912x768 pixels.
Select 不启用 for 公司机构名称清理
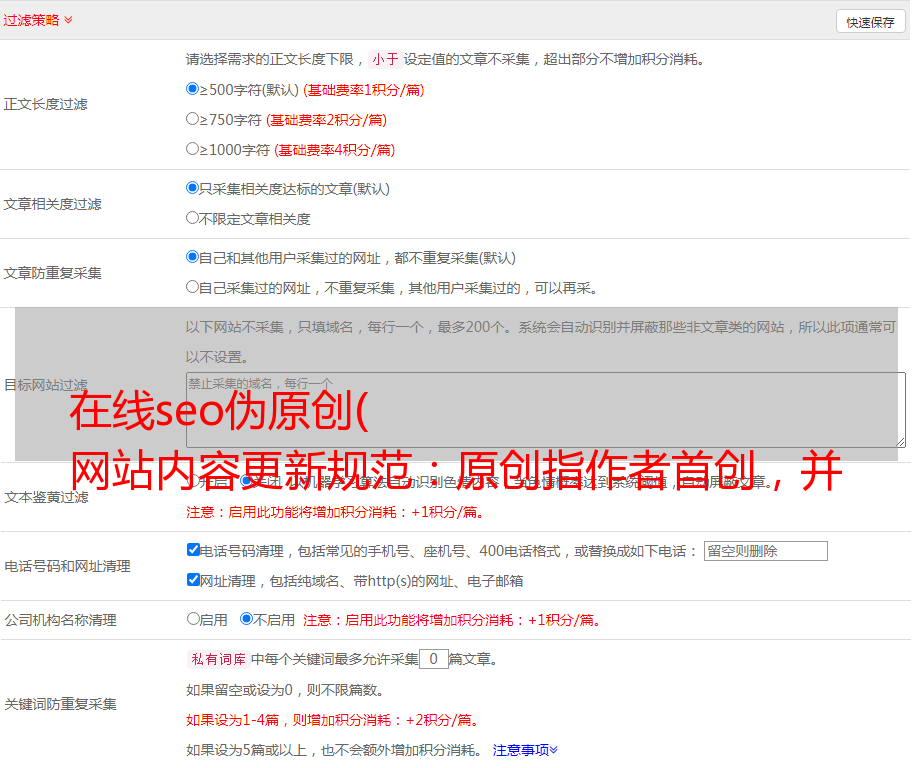tap(246, 618)
